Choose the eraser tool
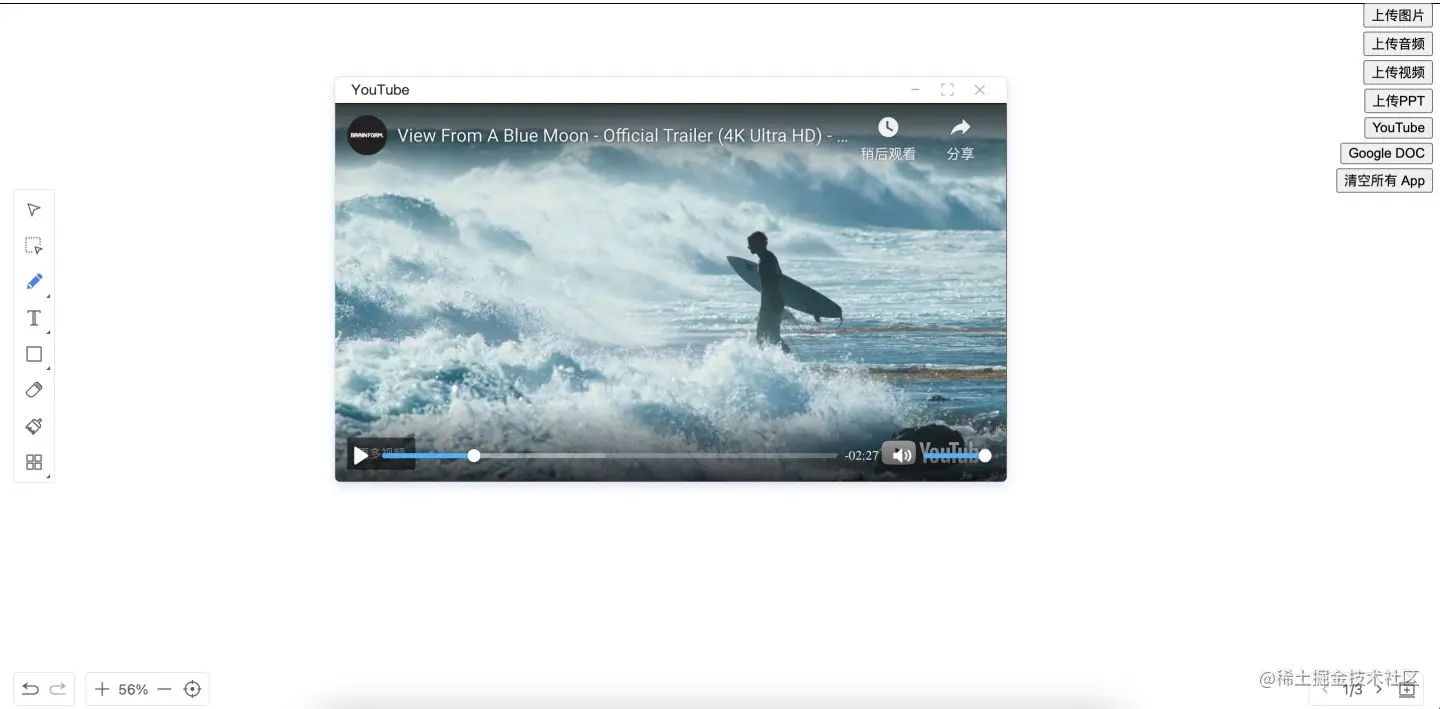Viewport: 1440px width, 709px height. click(x=34, y=390)
